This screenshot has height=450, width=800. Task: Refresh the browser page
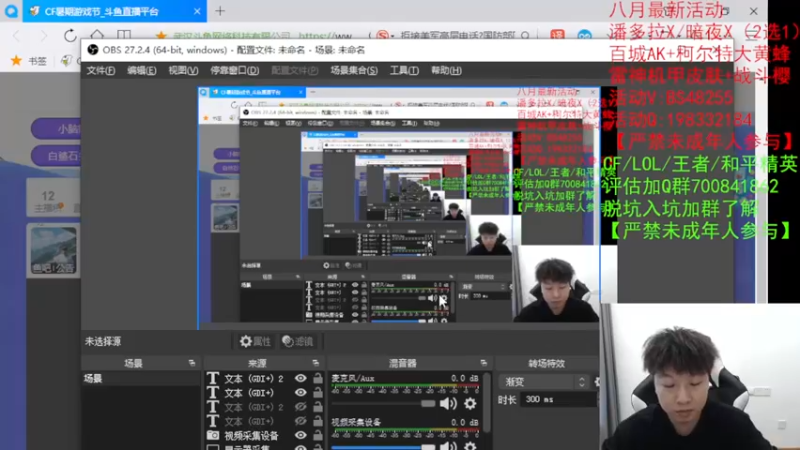tap(70, 35)
